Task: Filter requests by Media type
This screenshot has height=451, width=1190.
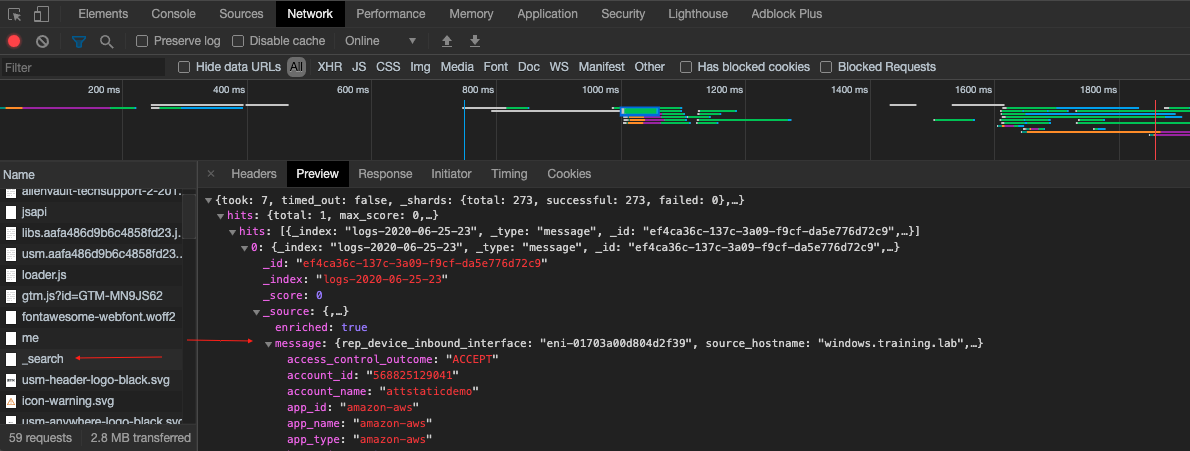Action: [457, 67]
